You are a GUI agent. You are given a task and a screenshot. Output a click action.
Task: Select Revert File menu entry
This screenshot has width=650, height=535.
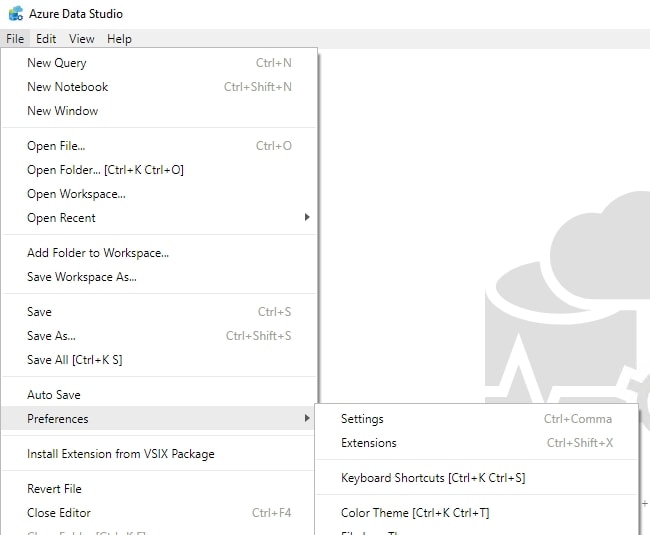pos(159,489)
